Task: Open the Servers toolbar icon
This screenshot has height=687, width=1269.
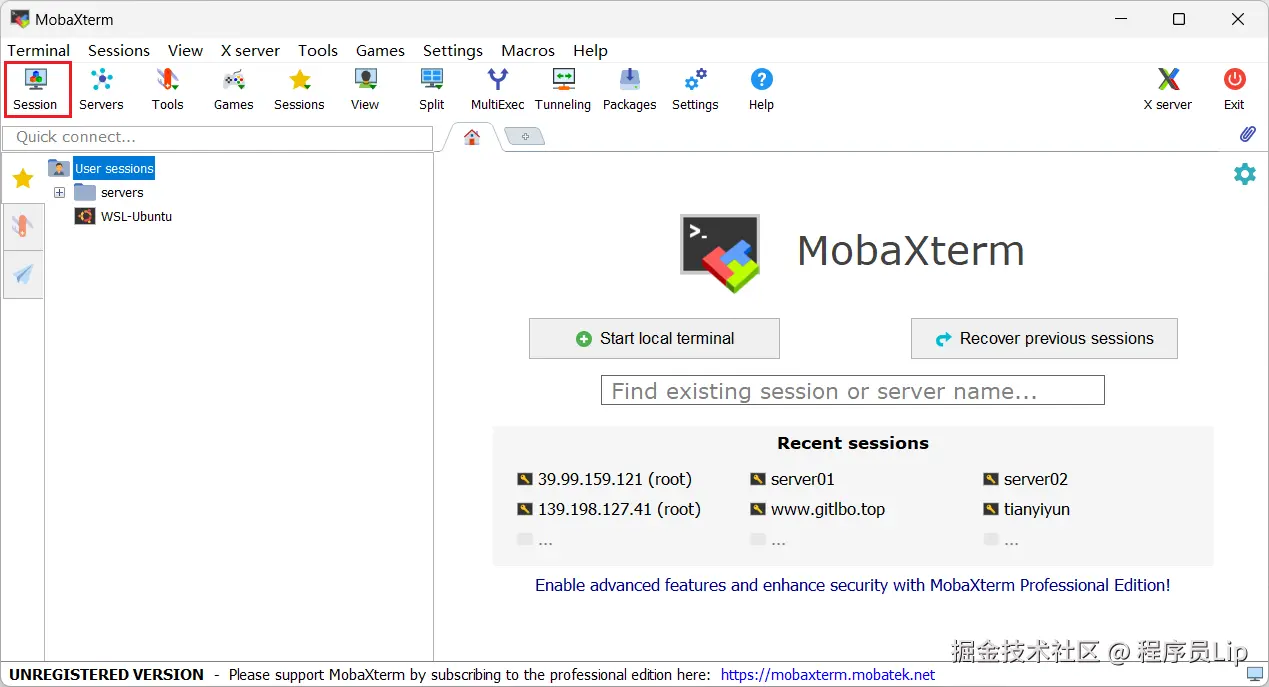Action: coord(101,89)
